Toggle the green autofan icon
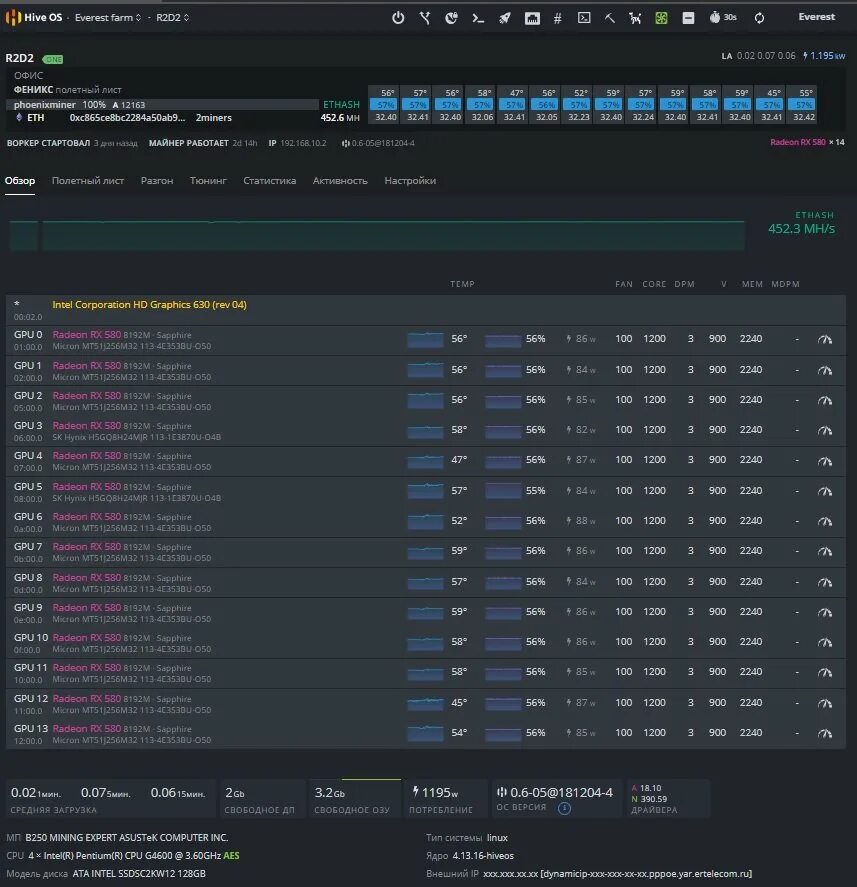 pyautogui.click(x=661, y=18)
